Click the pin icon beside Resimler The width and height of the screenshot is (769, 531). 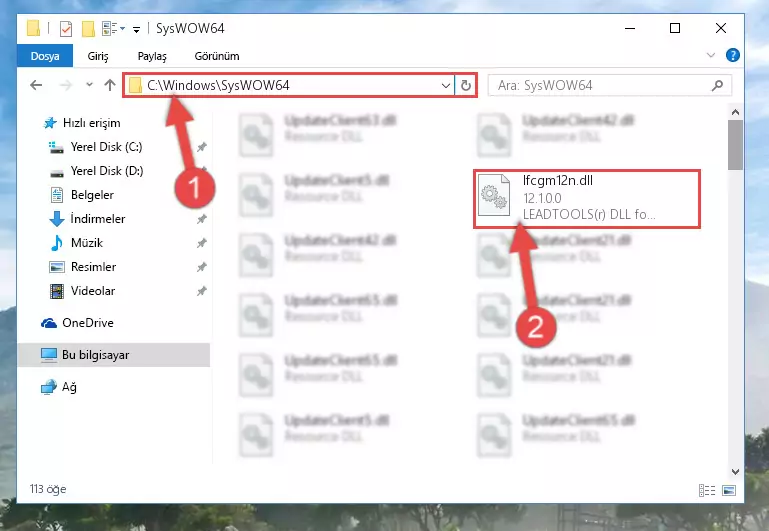click(x=202, y=267)
